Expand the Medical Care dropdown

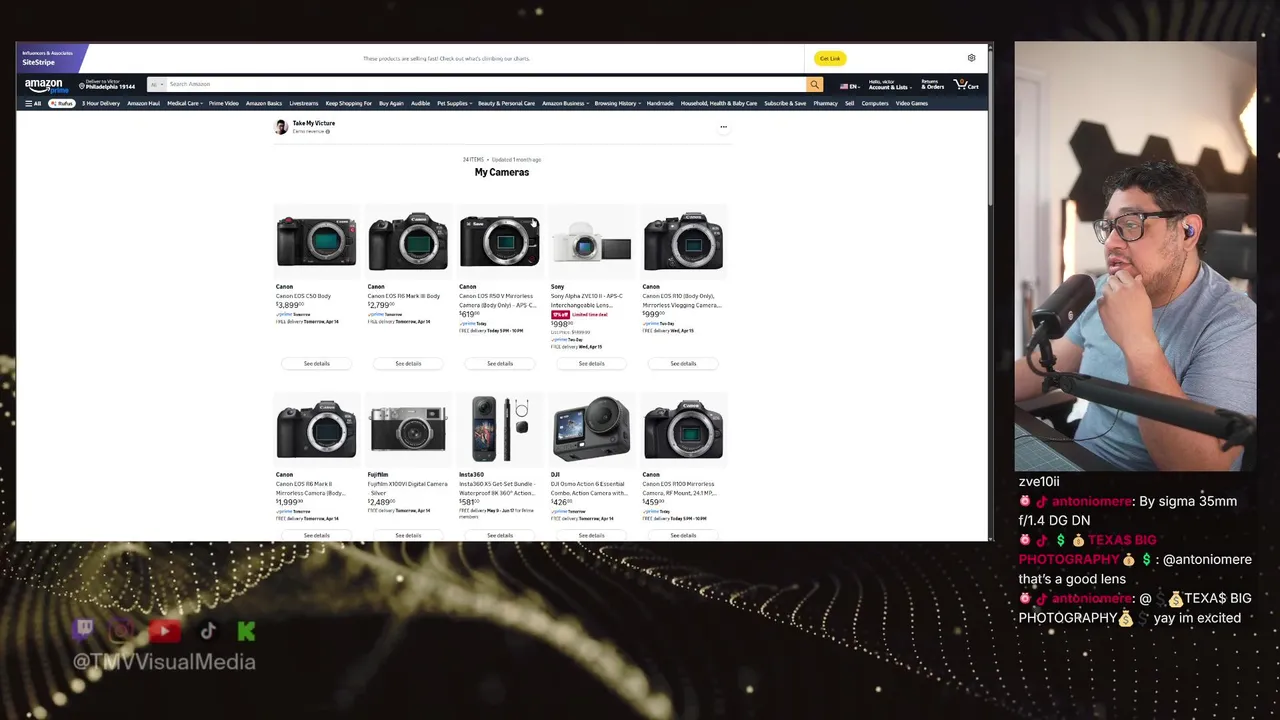[184, 103]
